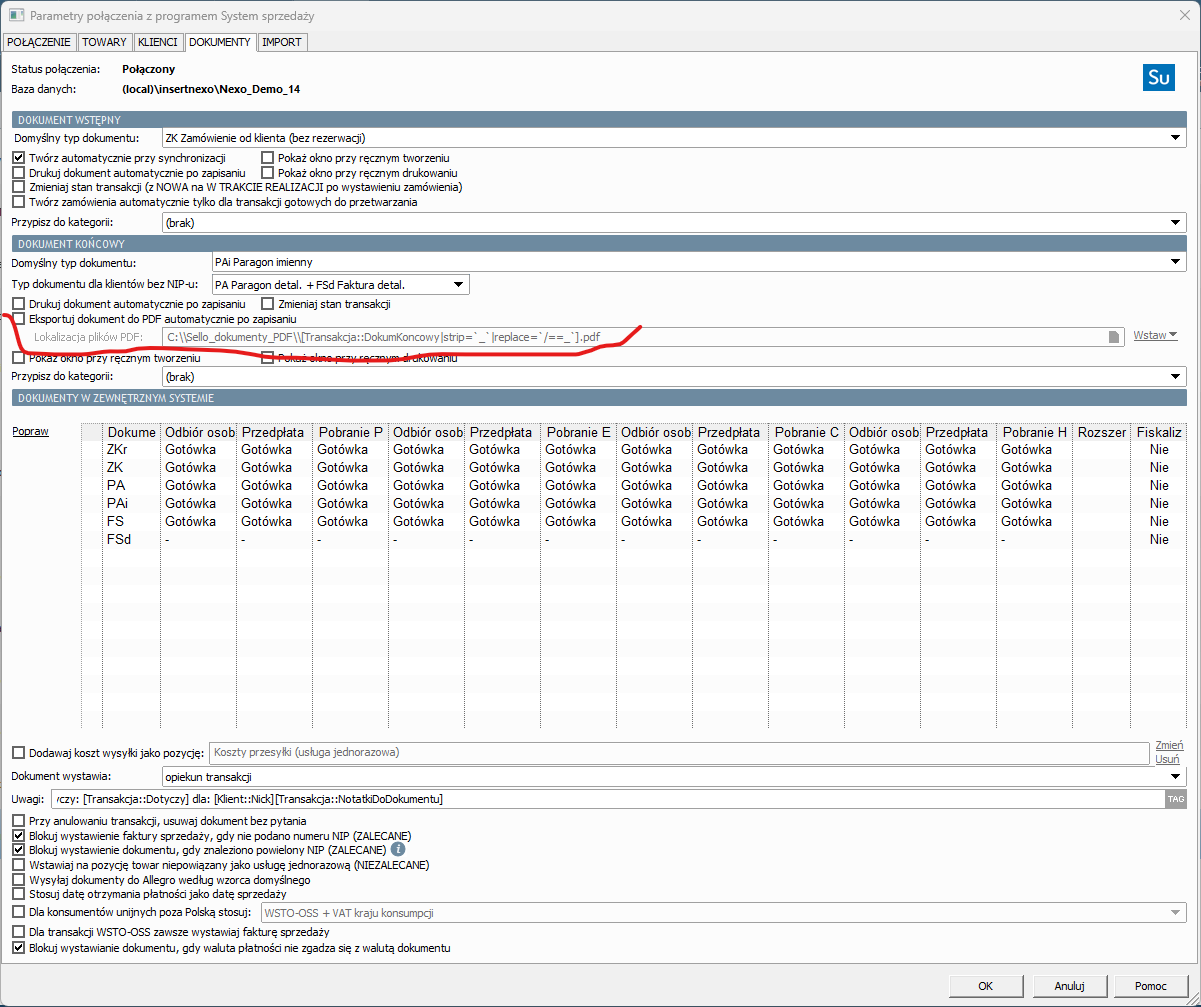Enable 'Drukuj dokument automatycznie po zapisaniu' for final document
This screenshot has width=1201, height=1007.
[x=18, y=303]
